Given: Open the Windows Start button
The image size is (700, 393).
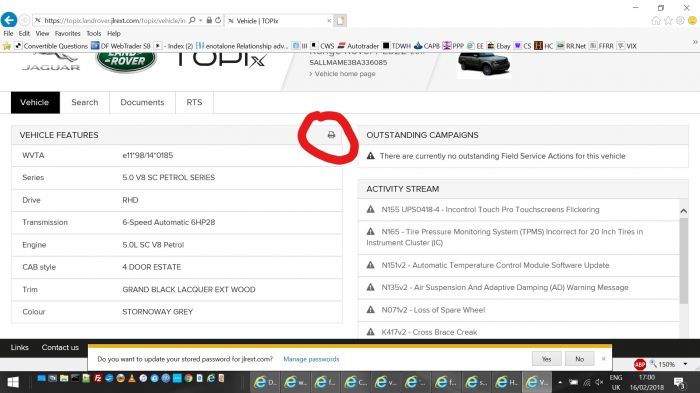Looking at the screenshot, I should click(13, 382).
